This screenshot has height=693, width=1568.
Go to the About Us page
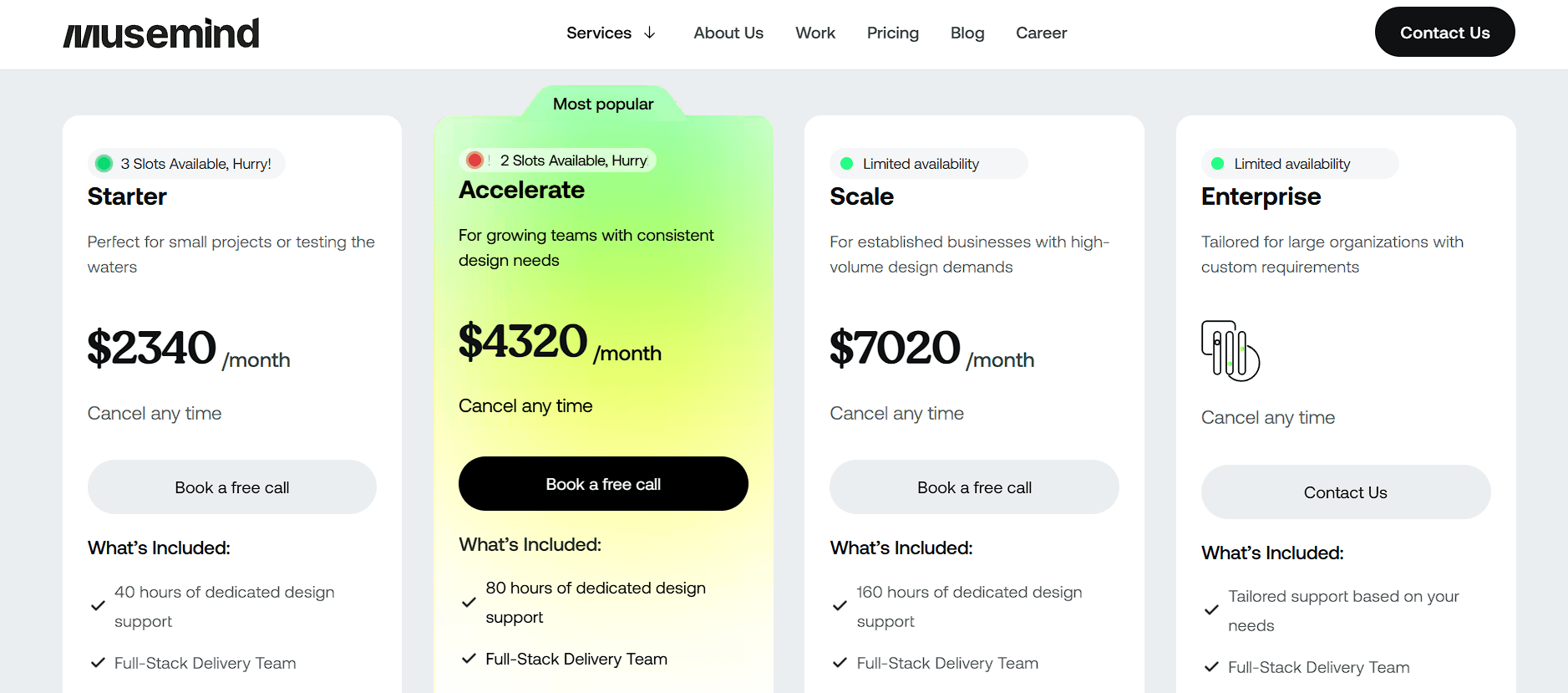(x=728, y=33)
